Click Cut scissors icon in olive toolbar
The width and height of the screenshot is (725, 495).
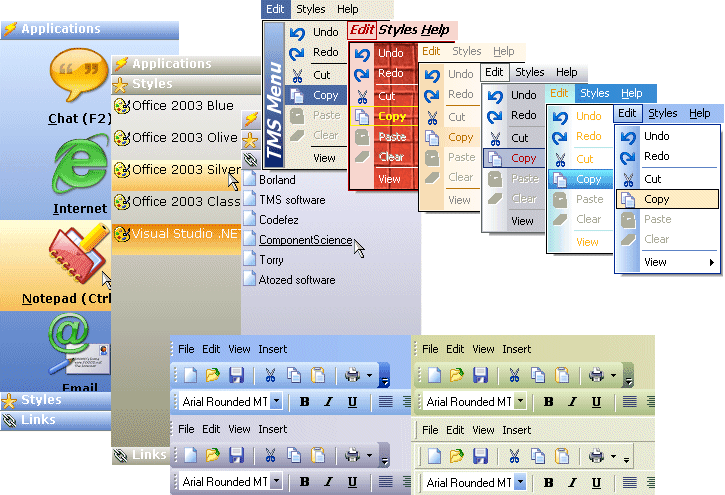click(x=514, y=375)
